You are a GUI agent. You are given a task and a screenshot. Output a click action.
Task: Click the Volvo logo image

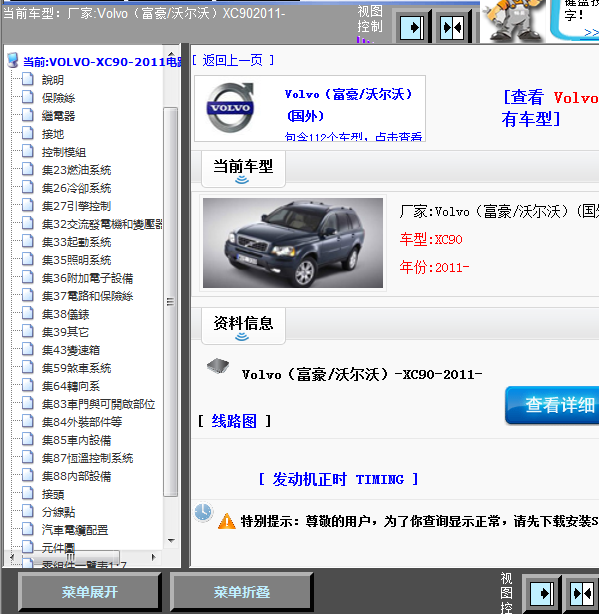coord(230,107)
